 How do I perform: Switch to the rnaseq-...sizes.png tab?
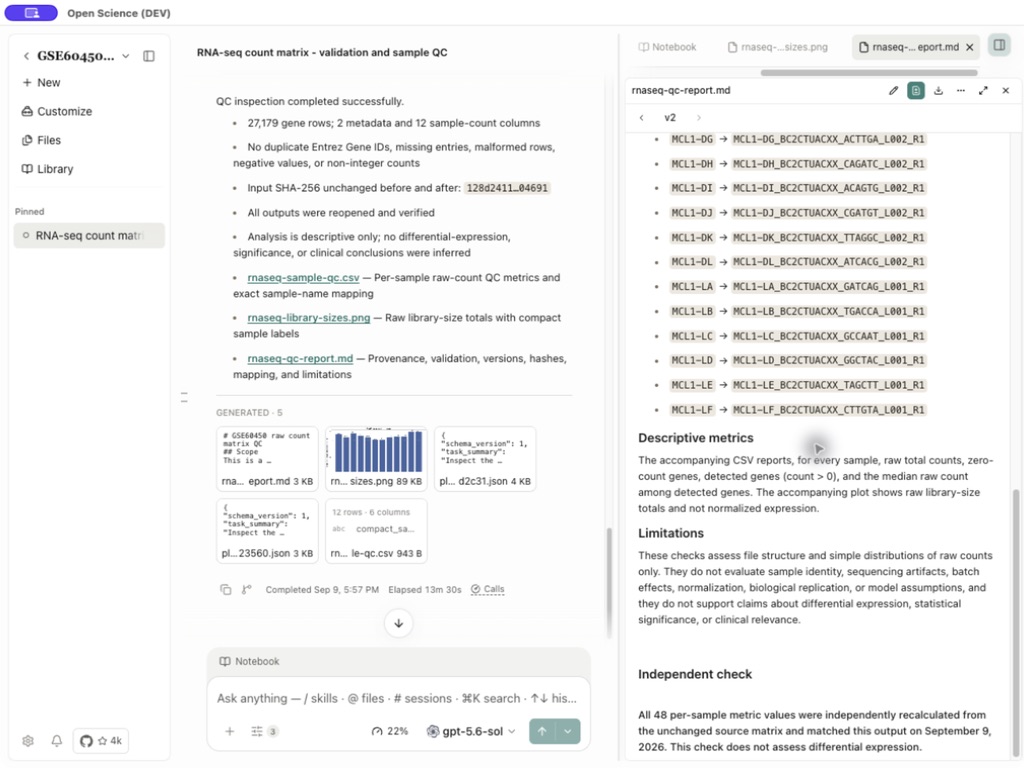tap(778, 47)
